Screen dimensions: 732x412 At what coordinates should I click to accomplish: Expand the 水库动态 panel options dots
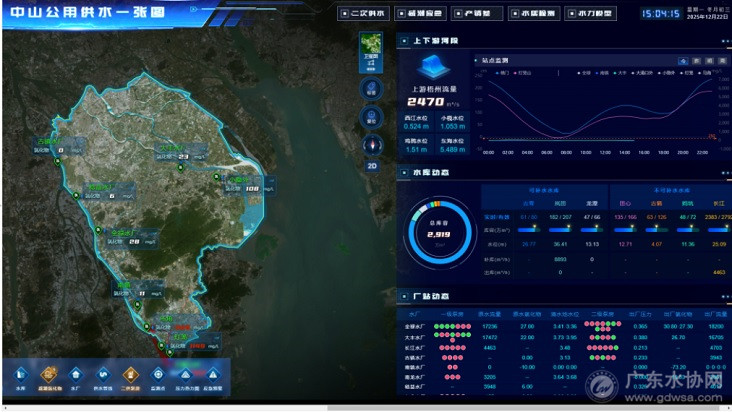pos(724,172)
